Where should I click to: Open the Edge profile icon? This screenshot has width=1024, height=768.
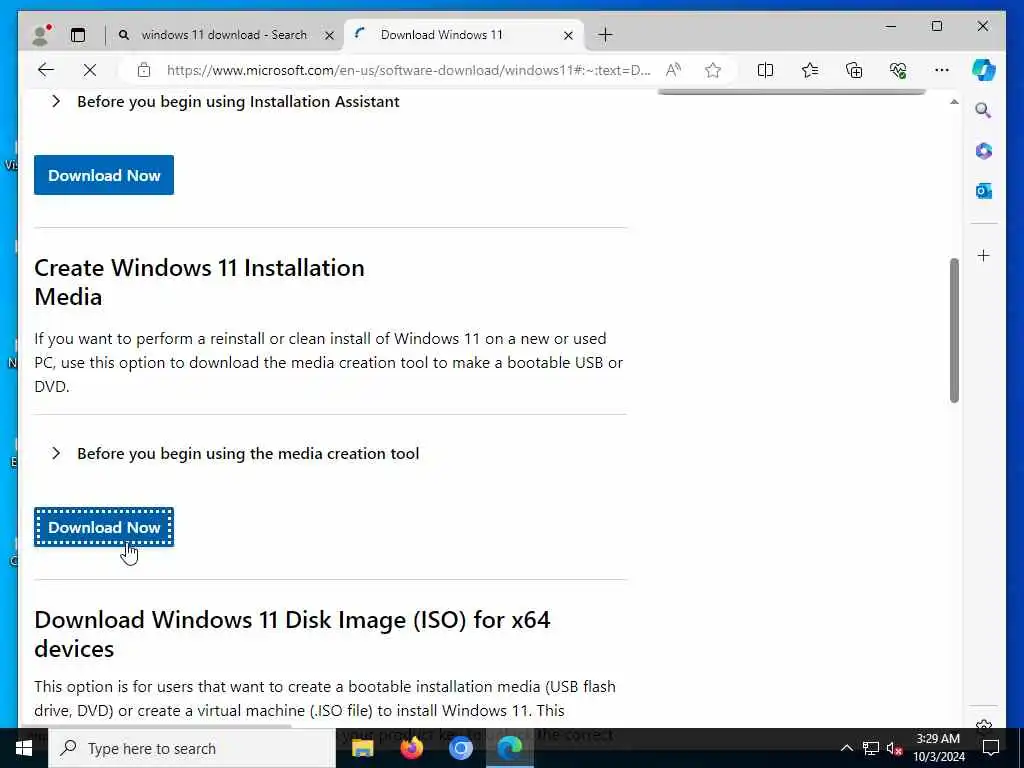41,35
